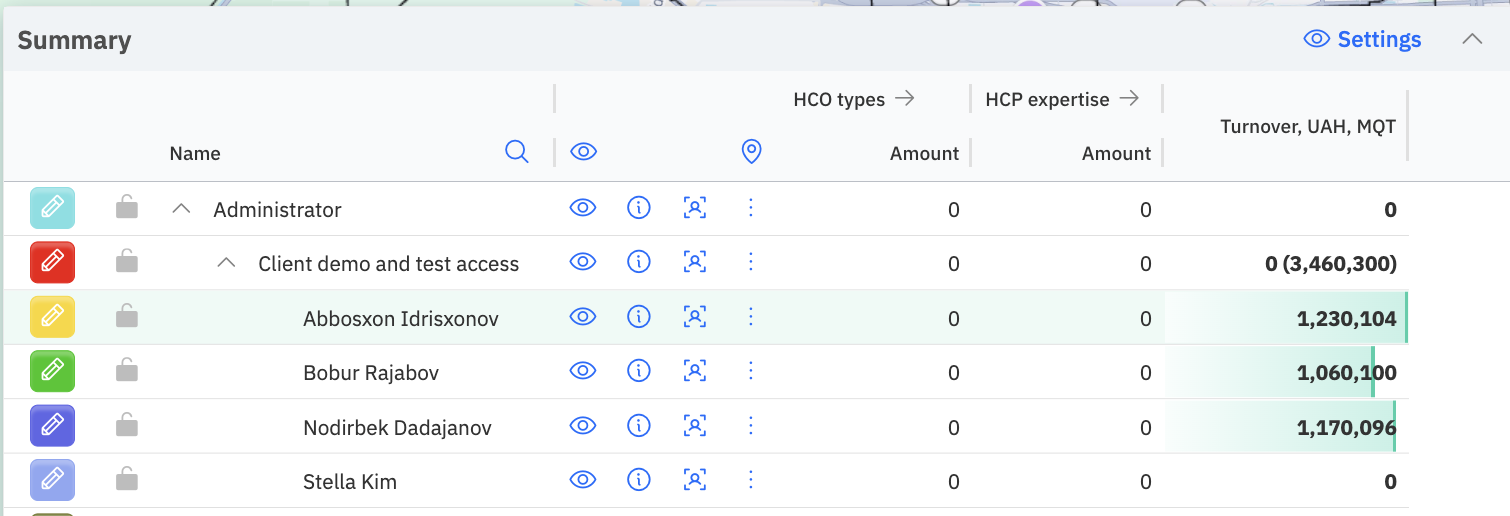Click the Name column header
Viewport: 1510px width, 516px height.
[x=195, y=153]
